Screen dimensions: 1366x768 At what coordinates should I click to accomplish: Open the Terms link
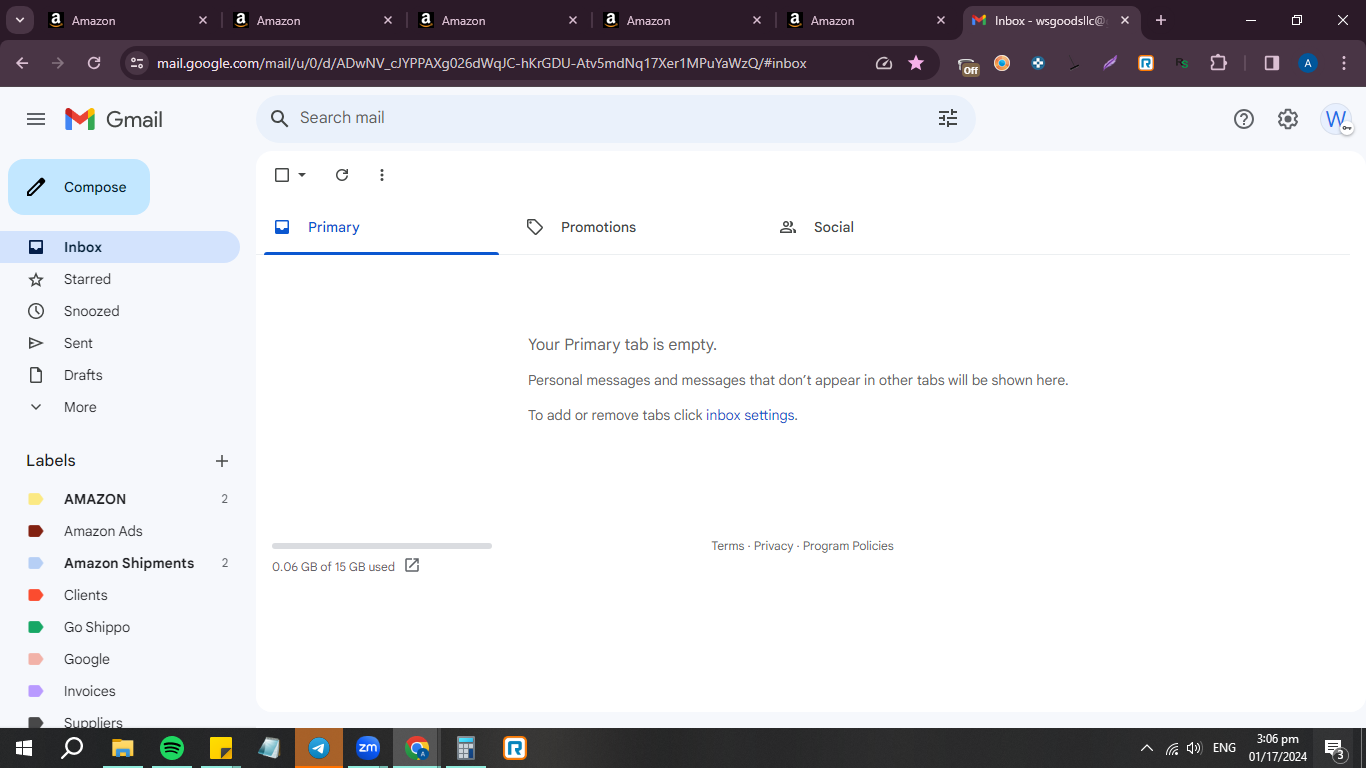728,546
